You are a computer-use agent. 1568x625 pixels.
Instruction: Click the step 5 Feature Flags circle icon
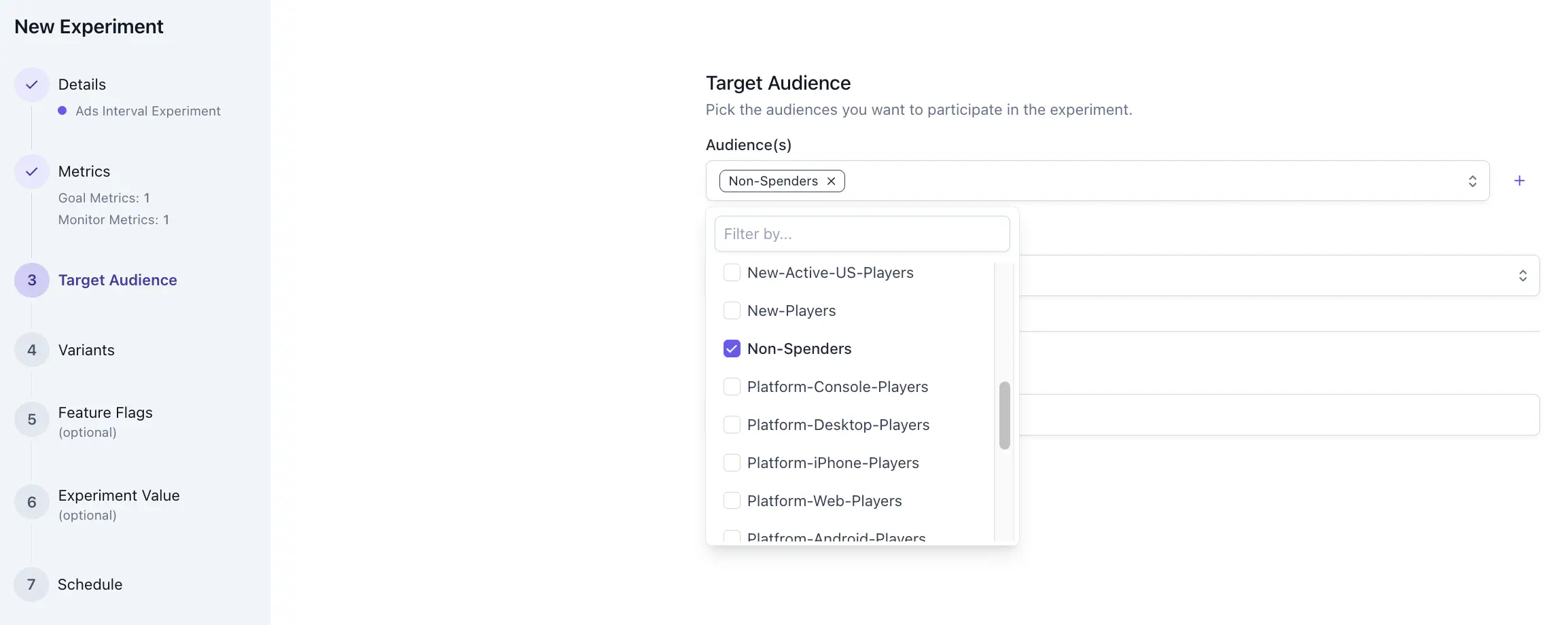(x=31, y=419)
